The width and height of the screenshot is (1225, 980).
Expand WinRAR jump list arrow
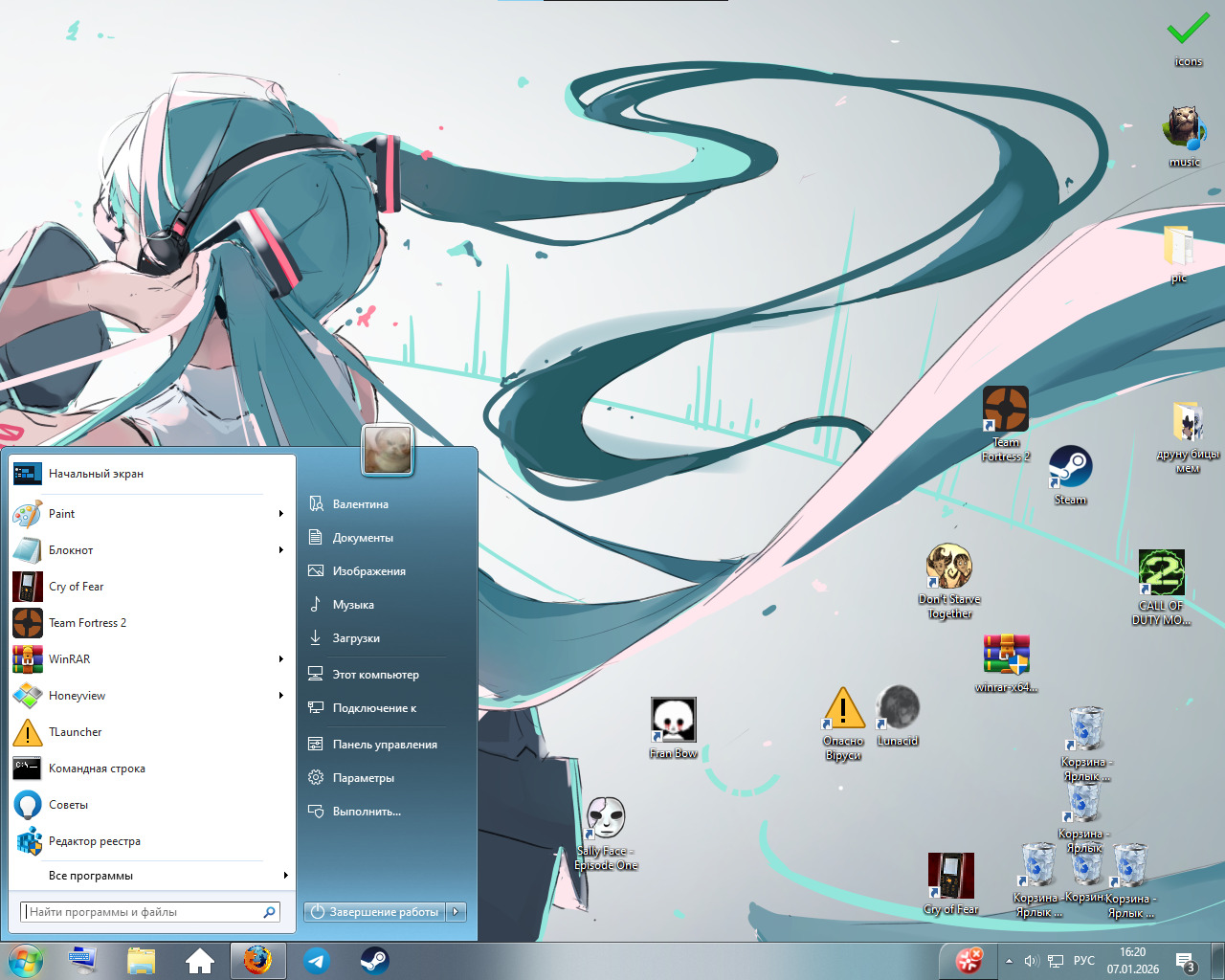tap(280, 659)
